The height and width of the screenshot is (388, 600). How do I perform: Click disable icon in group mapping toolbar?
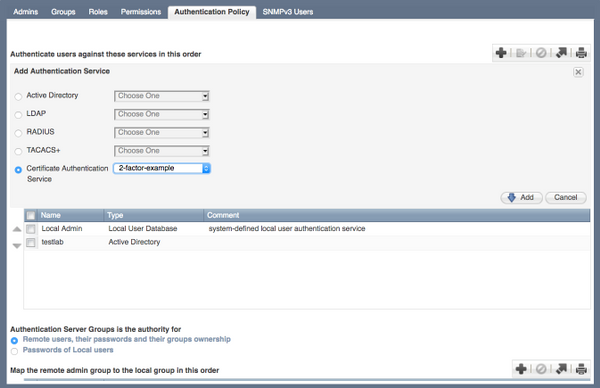tap(541, 369)
